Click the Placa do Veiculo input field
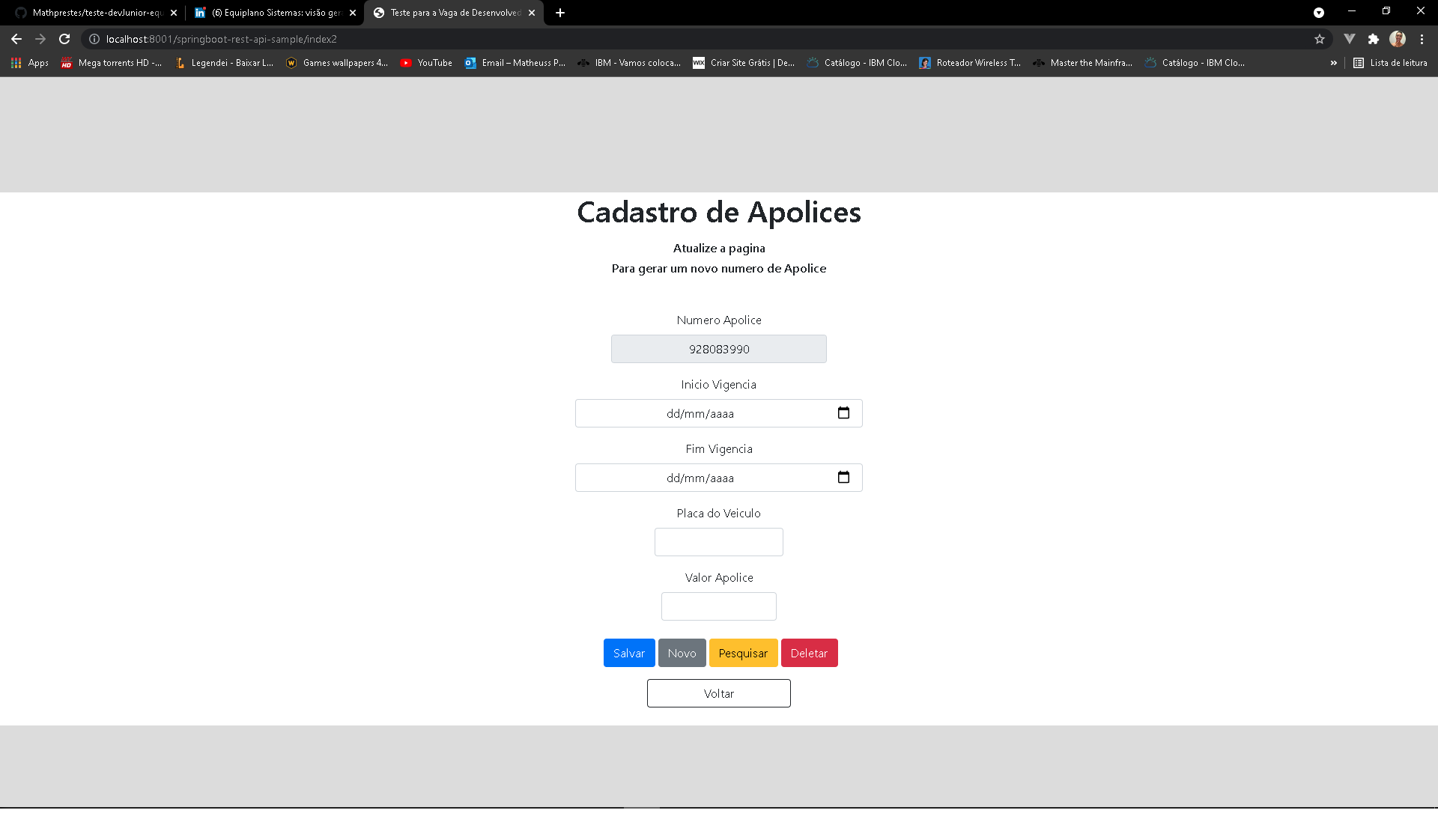Viewport: 1438px width, 840px height. [718, 542]
